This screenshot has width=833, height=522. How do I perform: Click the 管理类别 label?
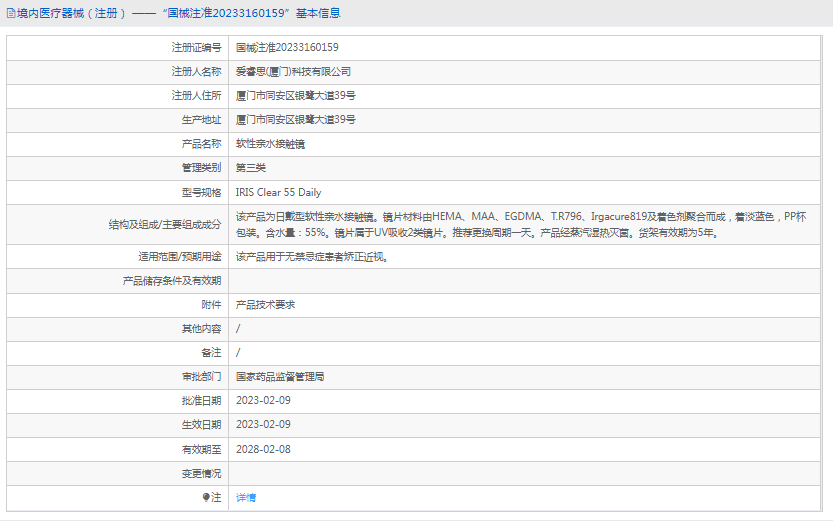pyautogui.click(x=201, y=168)
